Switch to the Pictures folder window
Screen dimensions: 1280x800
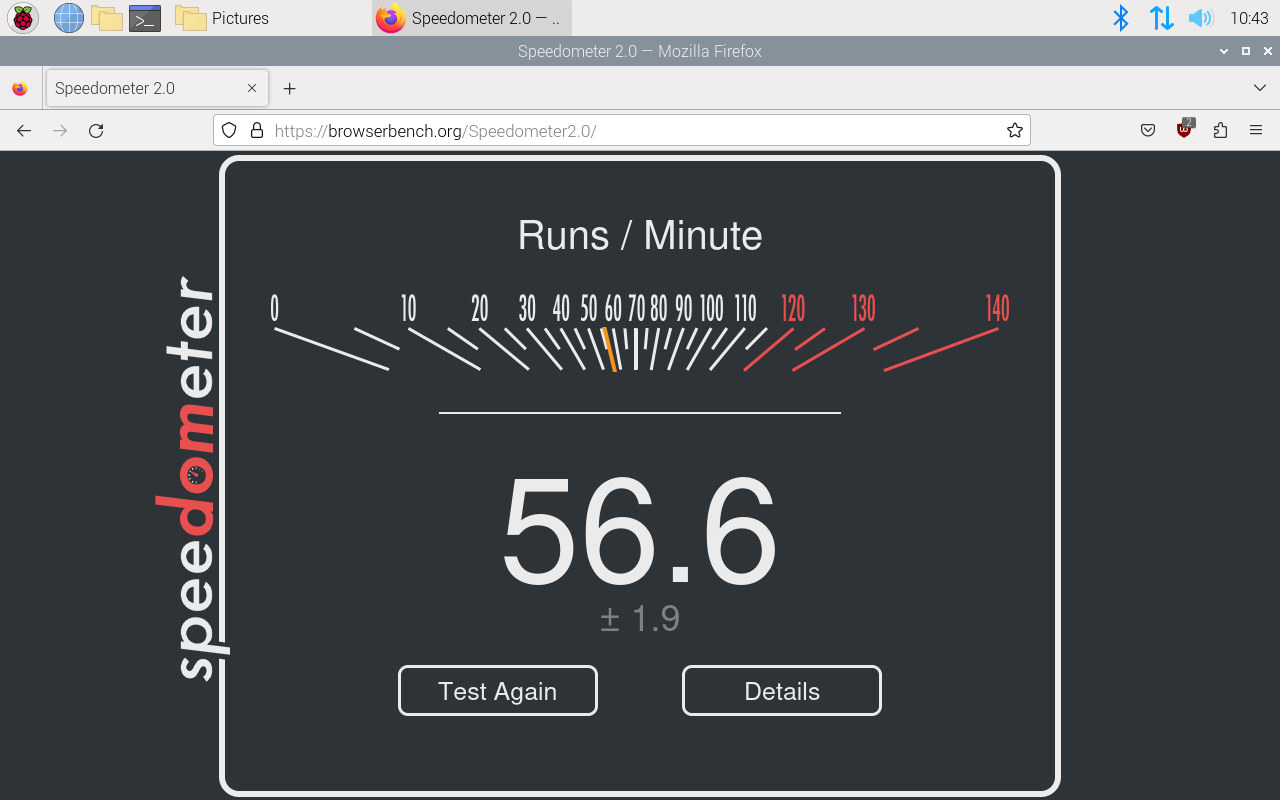pyautogui.click(x=222, y=18)
